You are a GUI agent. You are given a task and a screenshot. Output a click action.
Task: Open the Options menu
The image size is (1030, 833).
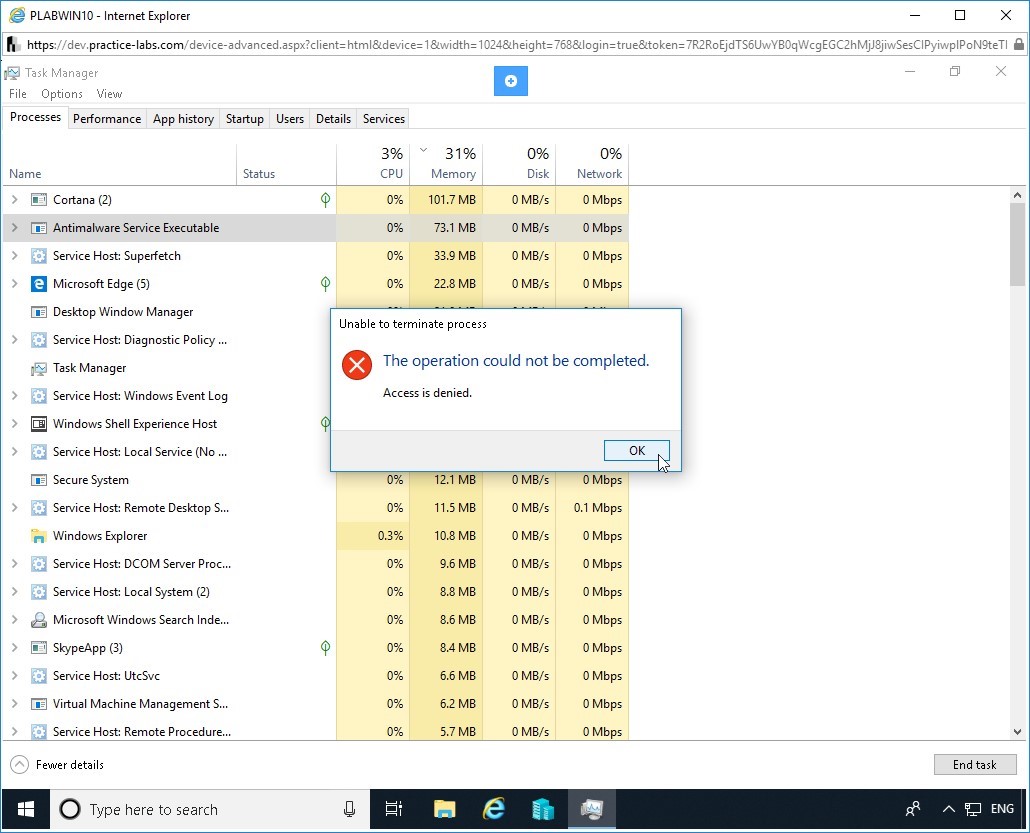(x=62, y=94)
